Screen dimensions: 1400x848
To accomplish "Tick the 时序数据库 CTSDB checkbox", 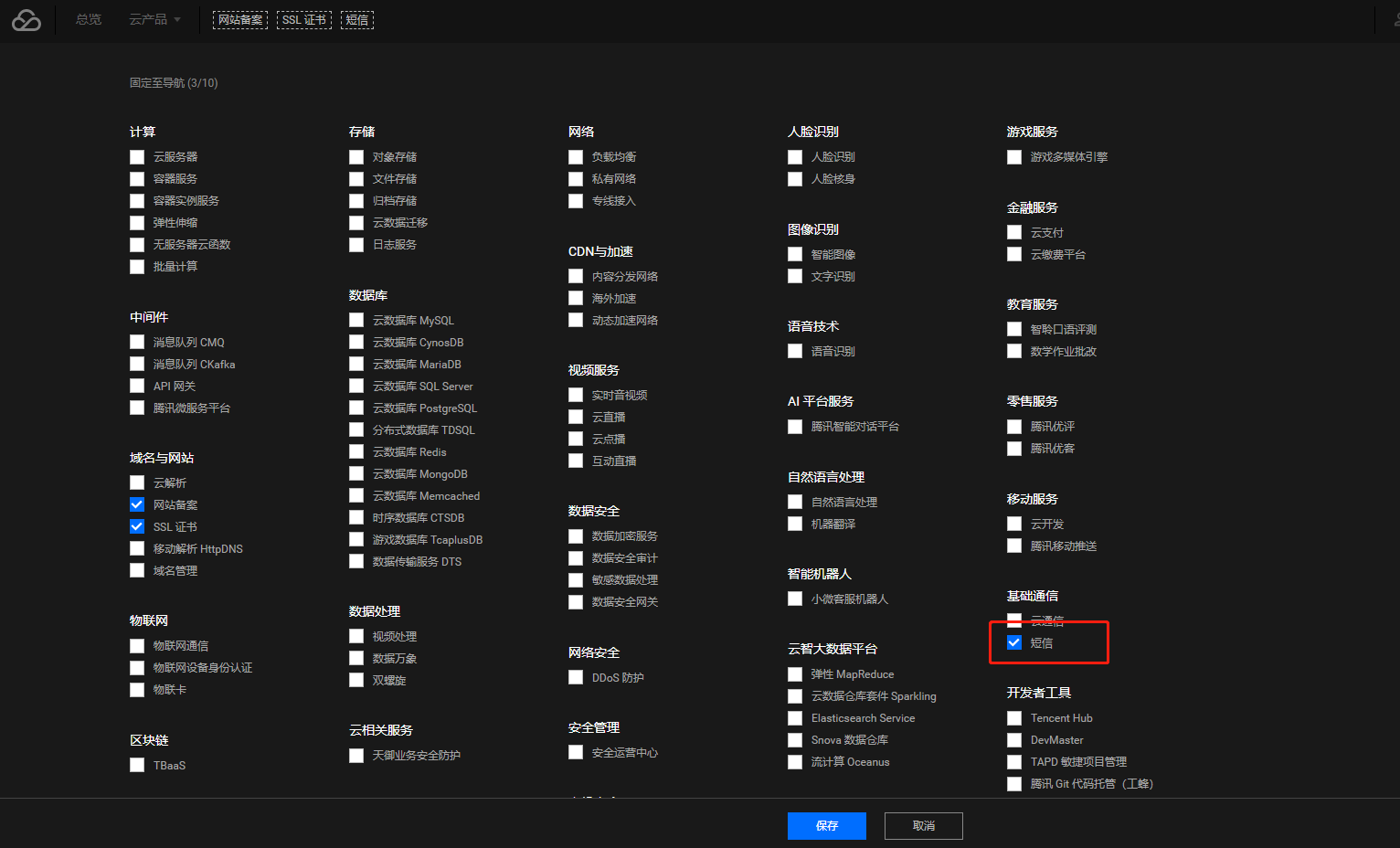I will 356,517.
